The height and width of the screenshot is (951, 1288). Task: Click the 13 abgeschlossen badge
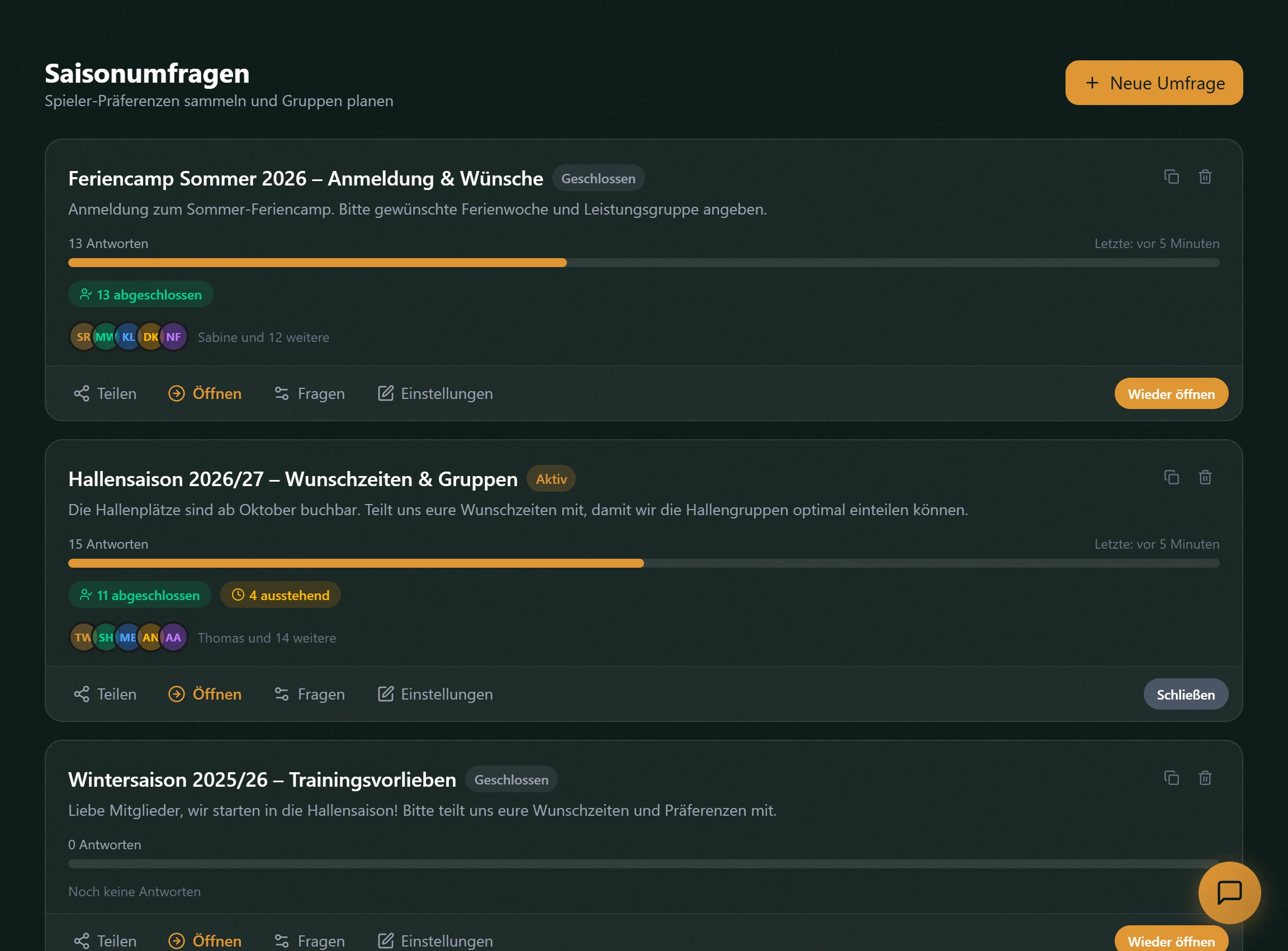pyautogui.click(x=140, y=294)
